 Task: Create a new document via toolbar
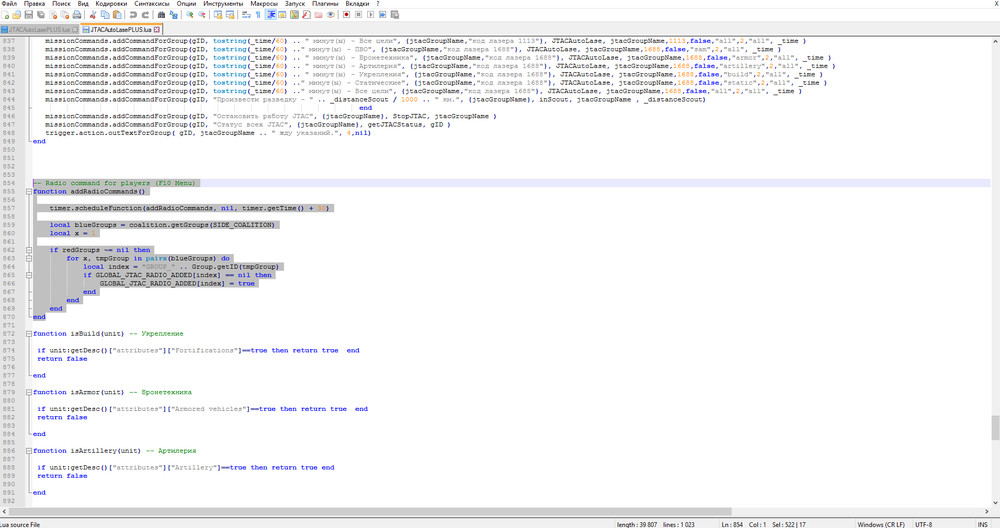(x=5, y=14)
